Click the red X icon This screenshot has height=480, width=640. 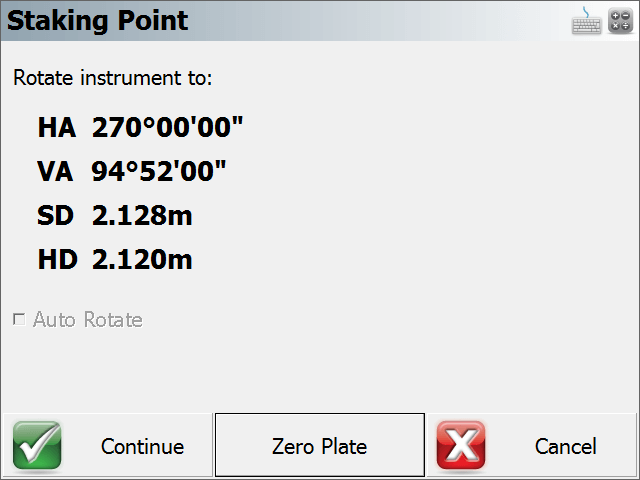461,445
